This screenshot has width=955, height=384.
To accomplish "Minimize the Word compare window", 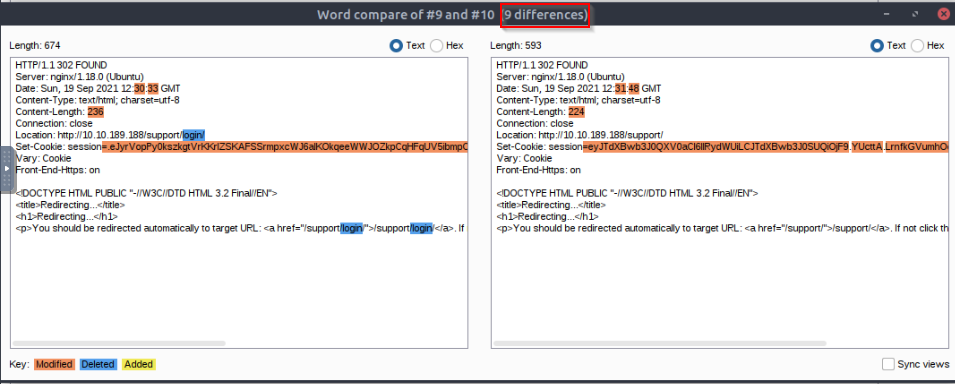I will [x=886, y=14].
